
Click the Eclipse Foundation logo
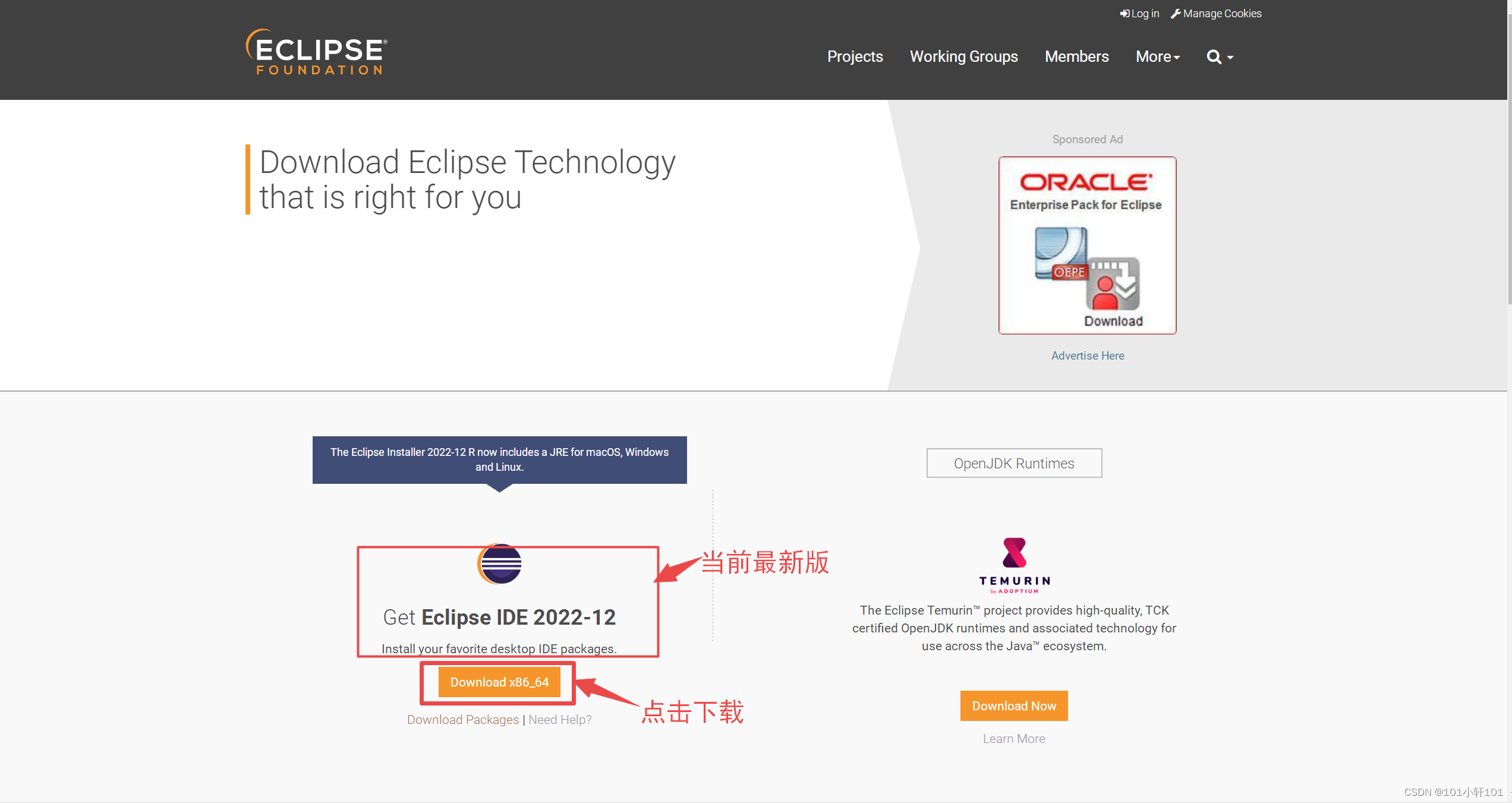317,52
